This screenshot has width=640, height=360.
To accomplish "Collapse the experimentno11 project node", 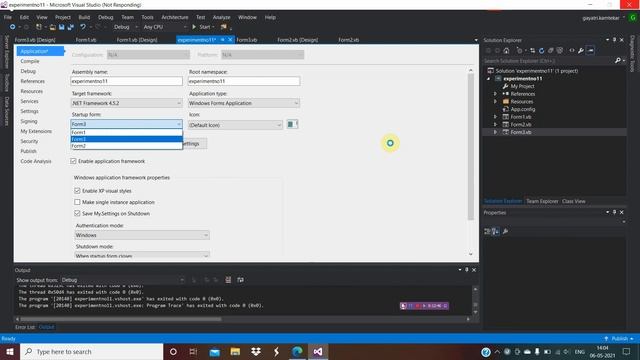I will click(x=489, y=78).
